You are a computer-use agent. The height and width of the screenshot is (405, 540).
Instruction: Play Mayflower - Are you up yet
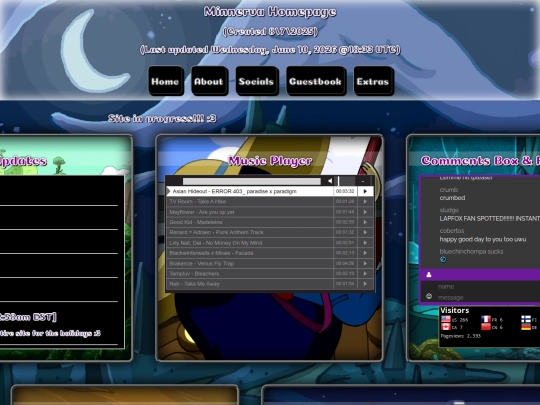tap(365, 212)
